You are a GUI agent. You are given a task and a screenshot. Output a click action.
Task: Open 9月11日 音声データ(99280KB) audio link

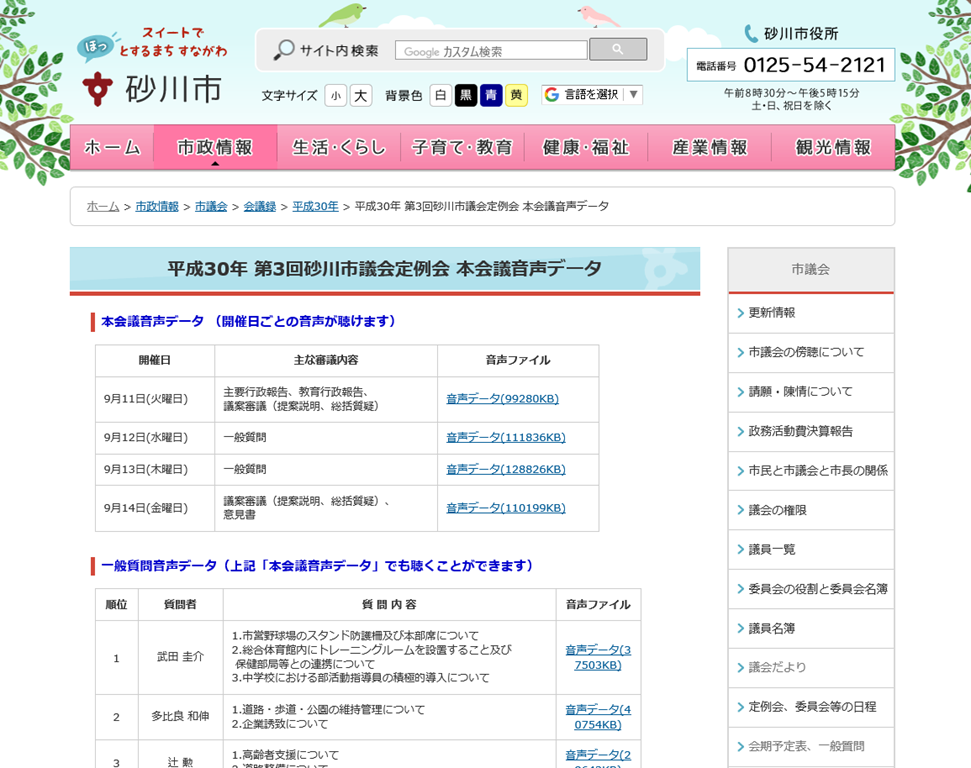(x=502, y=399)
